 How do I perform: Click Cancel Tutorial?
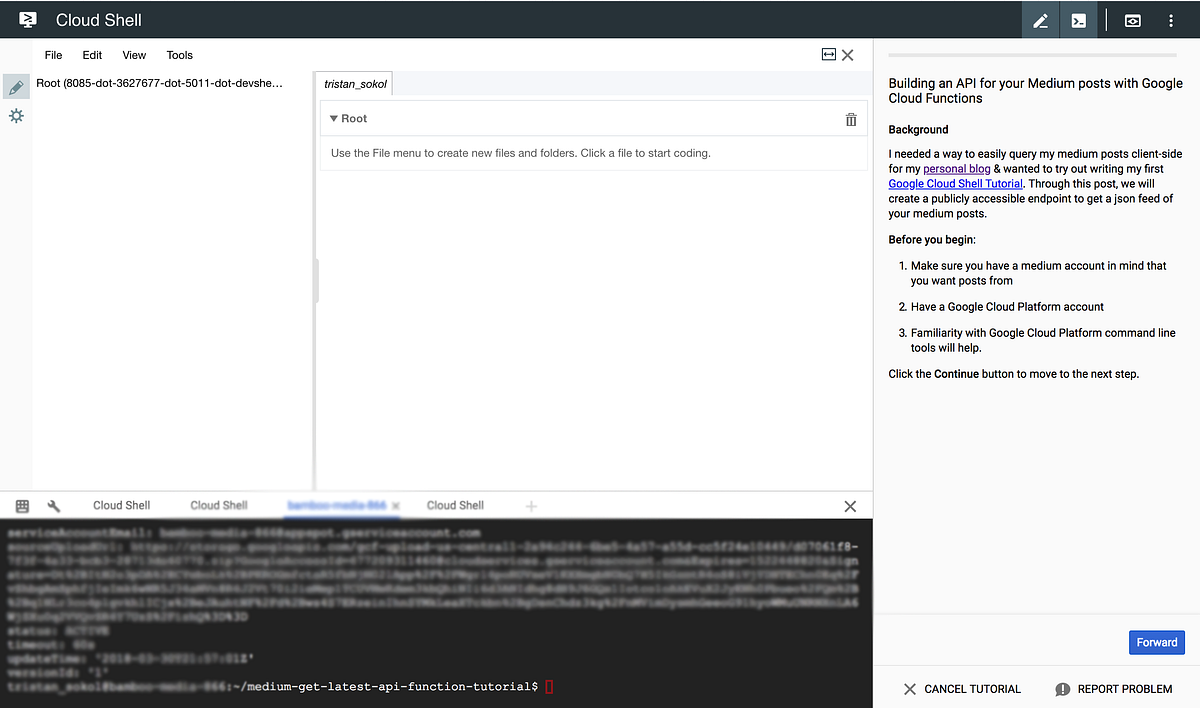961,689
